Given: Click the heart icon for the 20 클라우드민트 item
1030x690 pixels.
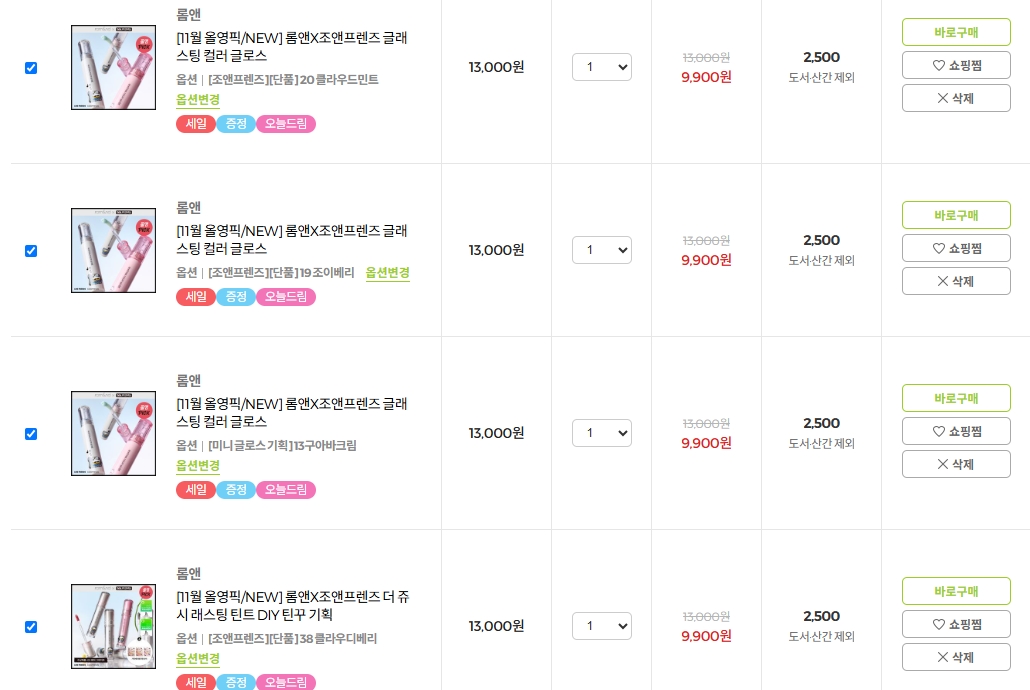Looking at the screenshot, I should point(938,66).
